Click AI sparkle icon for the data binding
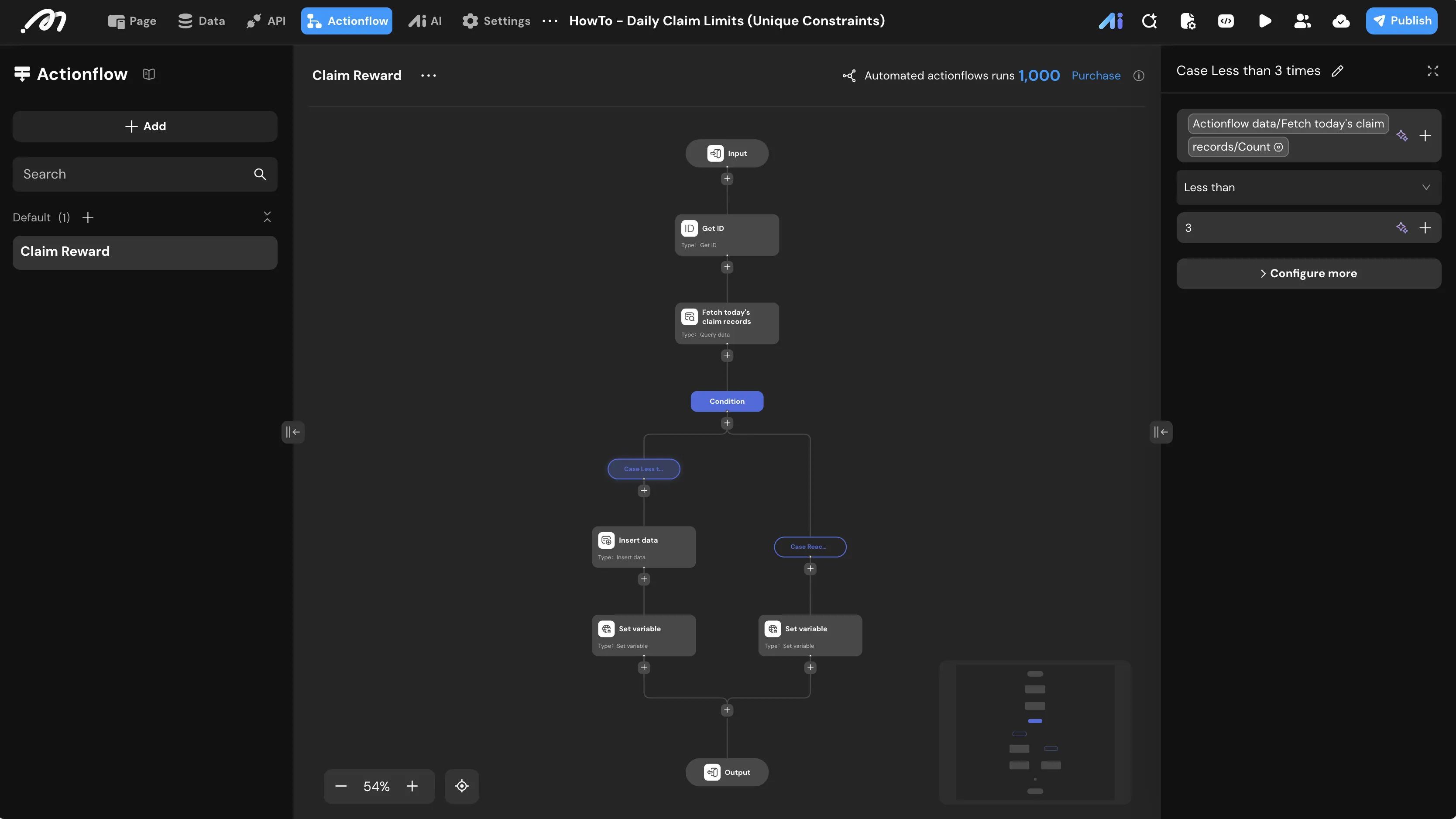 [x=1402, y=136]
